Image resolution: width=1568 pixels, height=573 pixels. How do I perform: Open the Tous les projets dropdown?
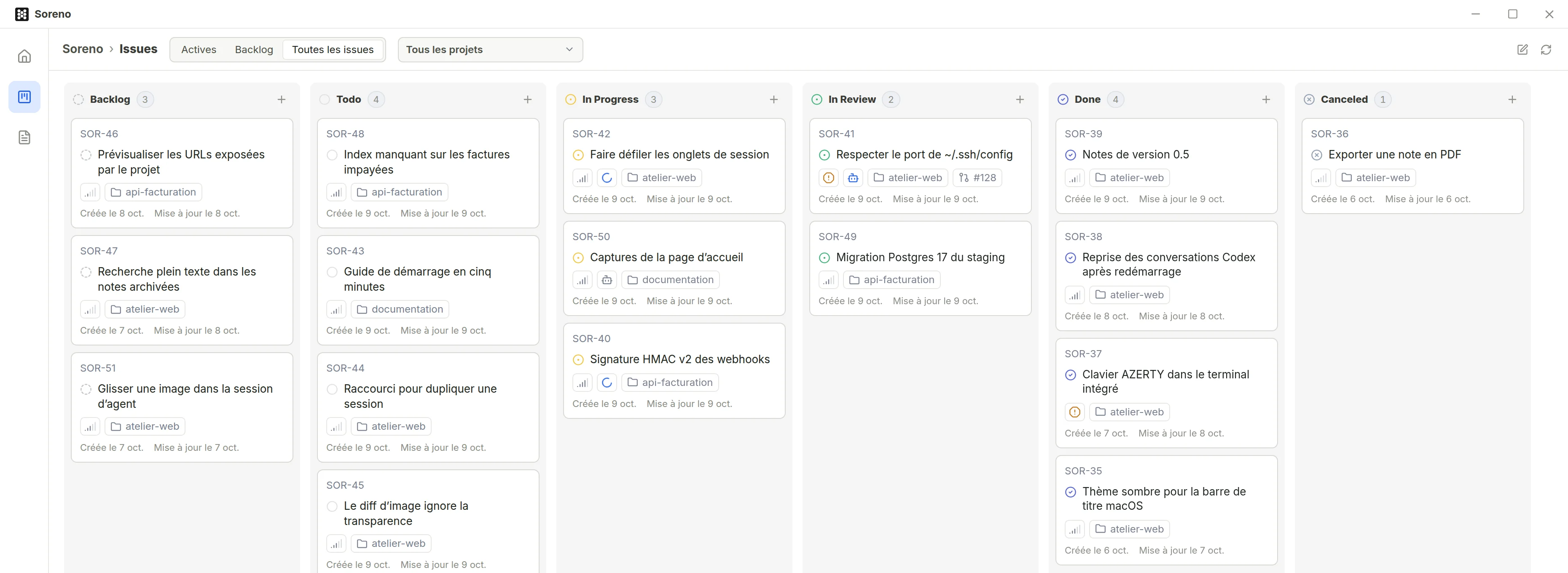490,50
